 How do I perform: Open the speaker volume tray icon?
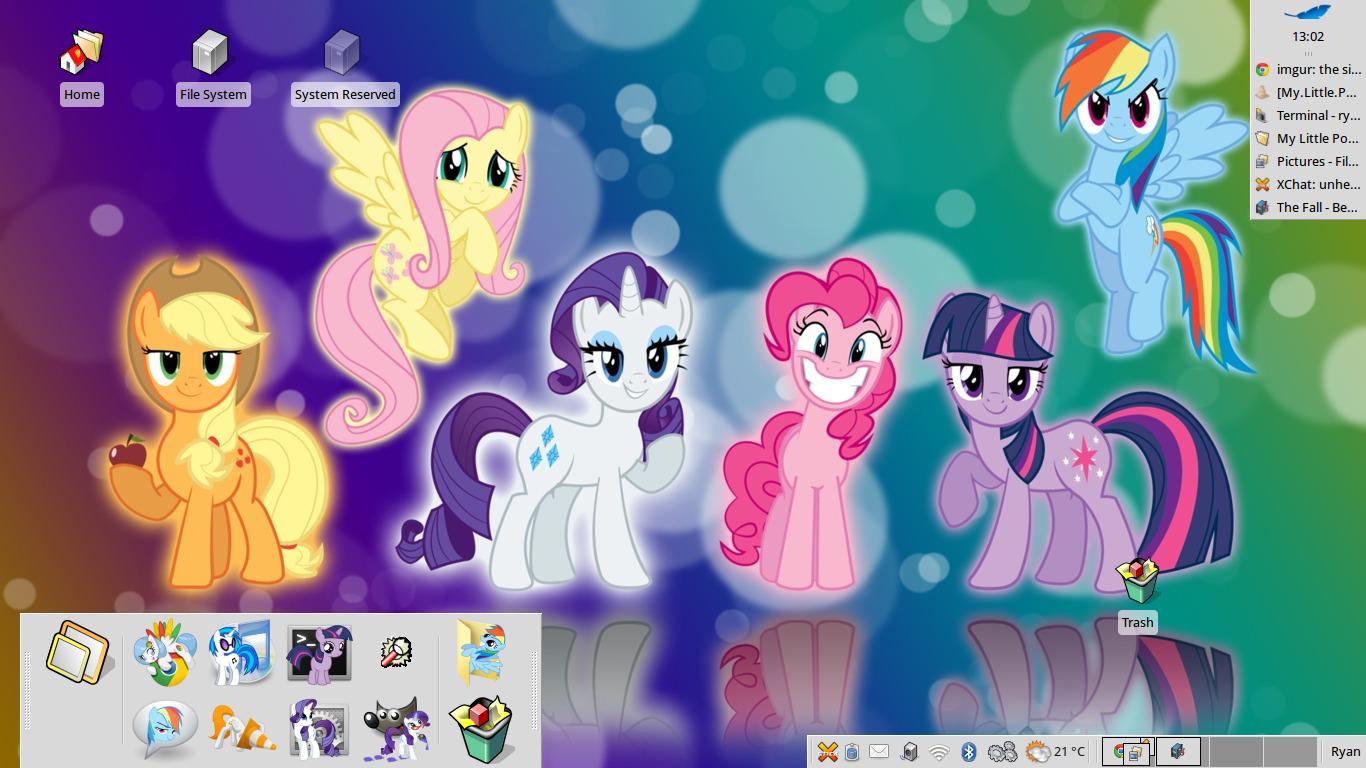click(x=909, y=752)
